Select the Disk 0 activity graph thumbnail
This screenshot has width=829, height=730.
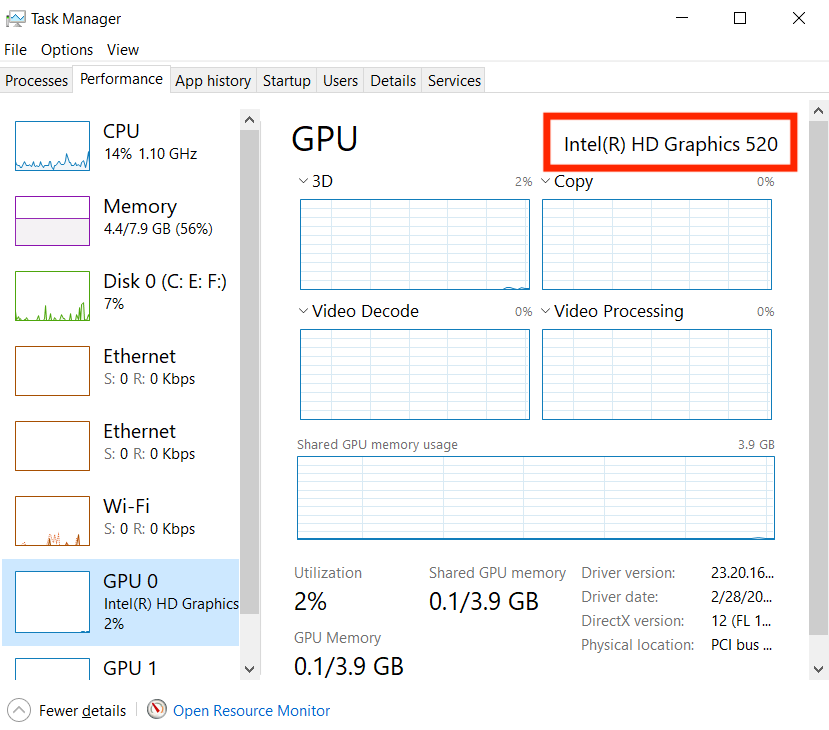pyautogui.click(x=52, y=296)
